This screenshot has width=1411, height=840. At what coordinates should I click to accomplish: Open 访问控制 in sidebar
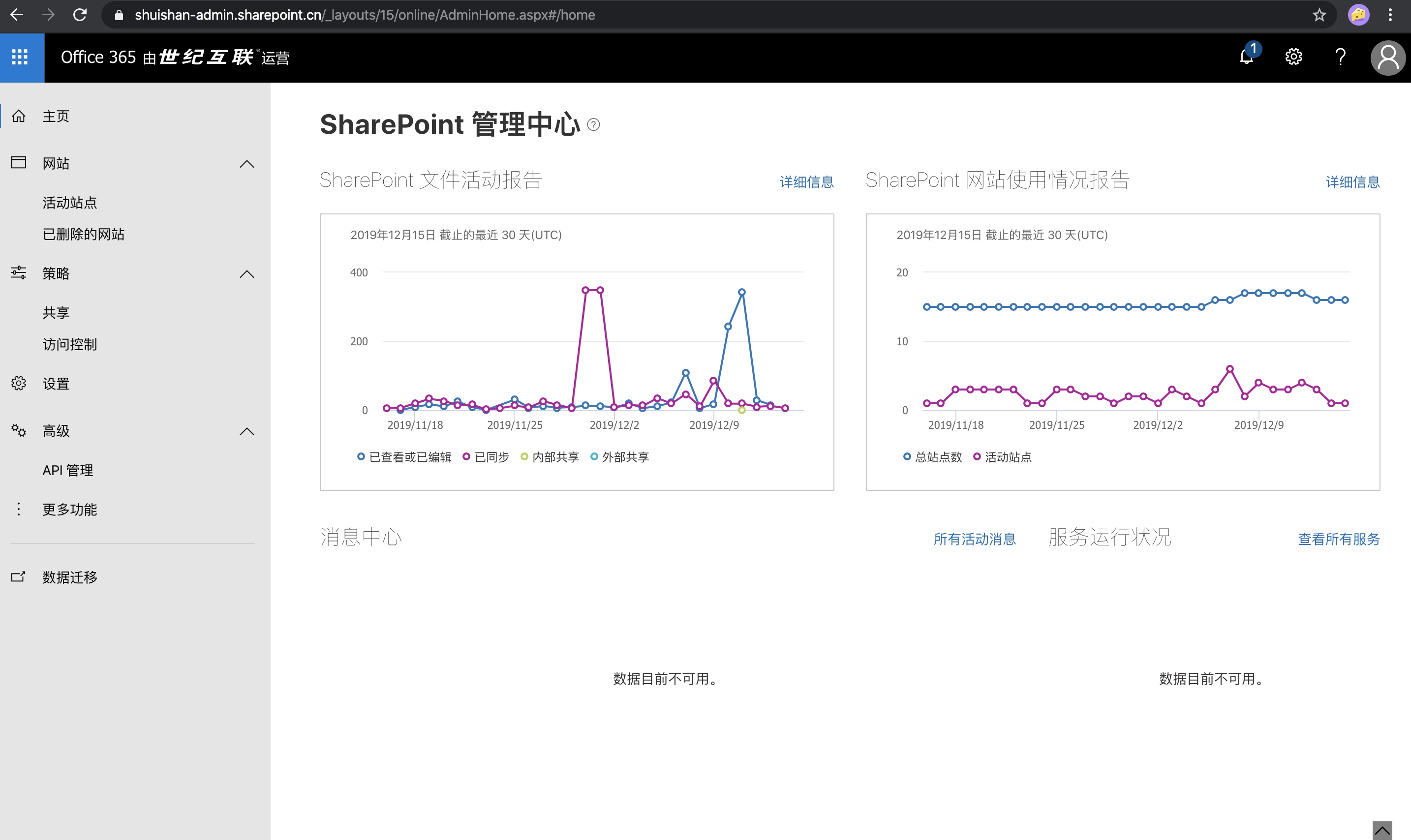pos(70,344)
